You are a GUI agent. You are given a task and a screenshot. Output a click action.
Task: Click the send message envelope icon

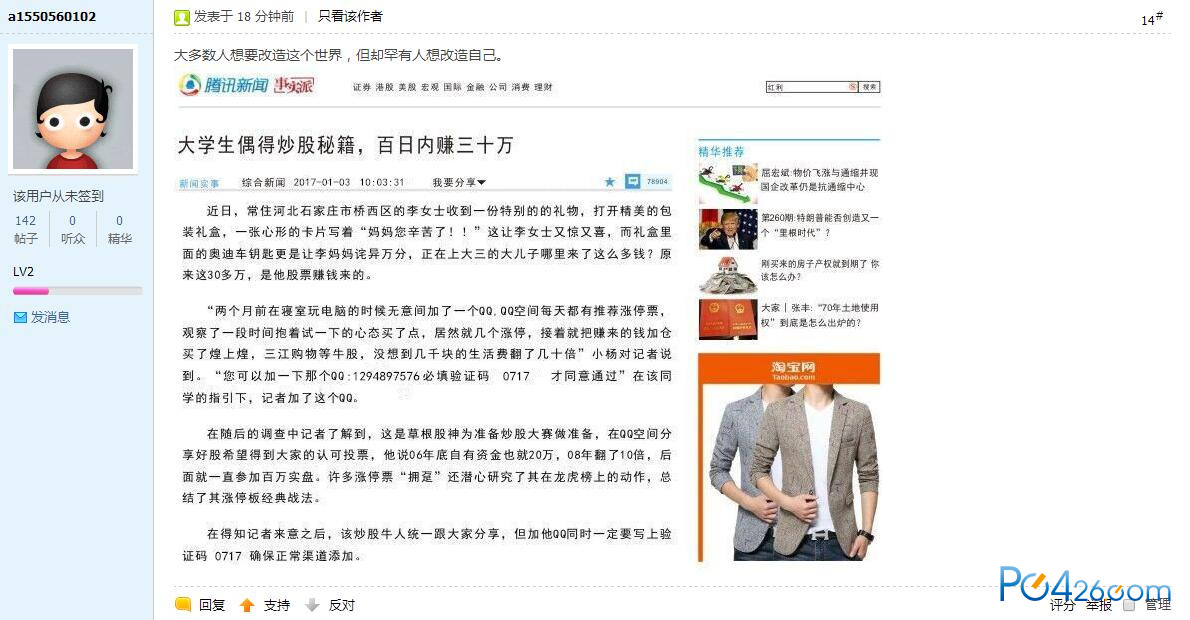tap(20, 317)
